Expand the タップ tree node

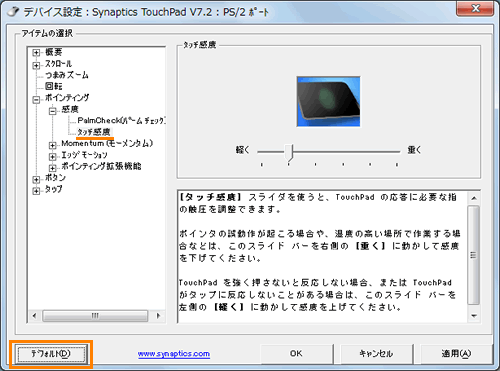coord(36,191)
